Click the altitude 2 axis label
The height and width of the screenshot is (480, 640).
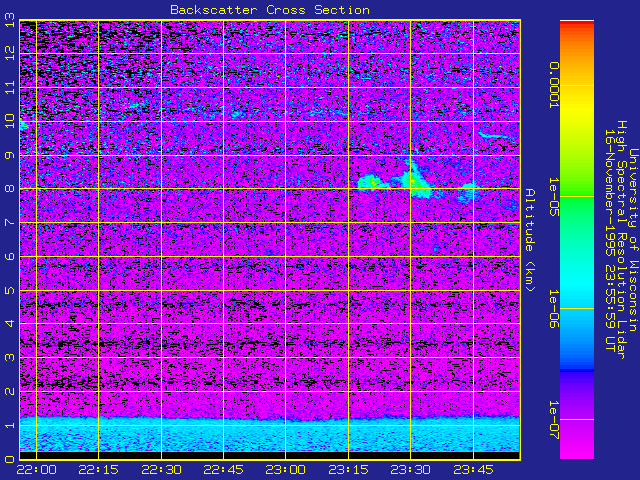click(x=10, y=391)
